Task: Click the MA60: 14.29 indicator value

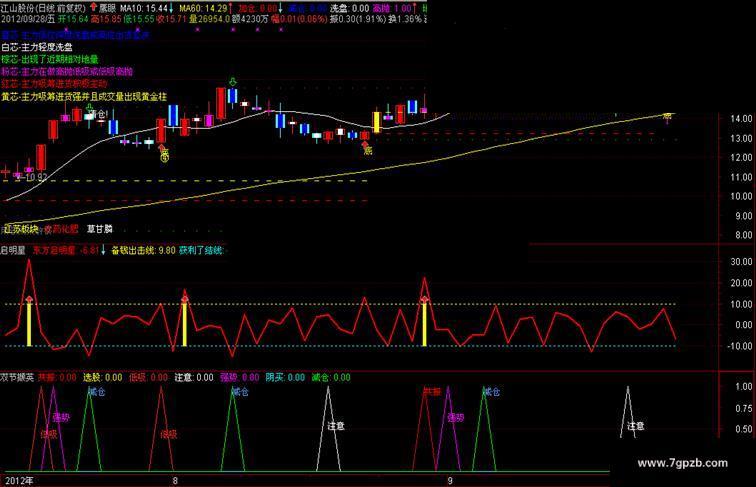Action: pos(202,8)
